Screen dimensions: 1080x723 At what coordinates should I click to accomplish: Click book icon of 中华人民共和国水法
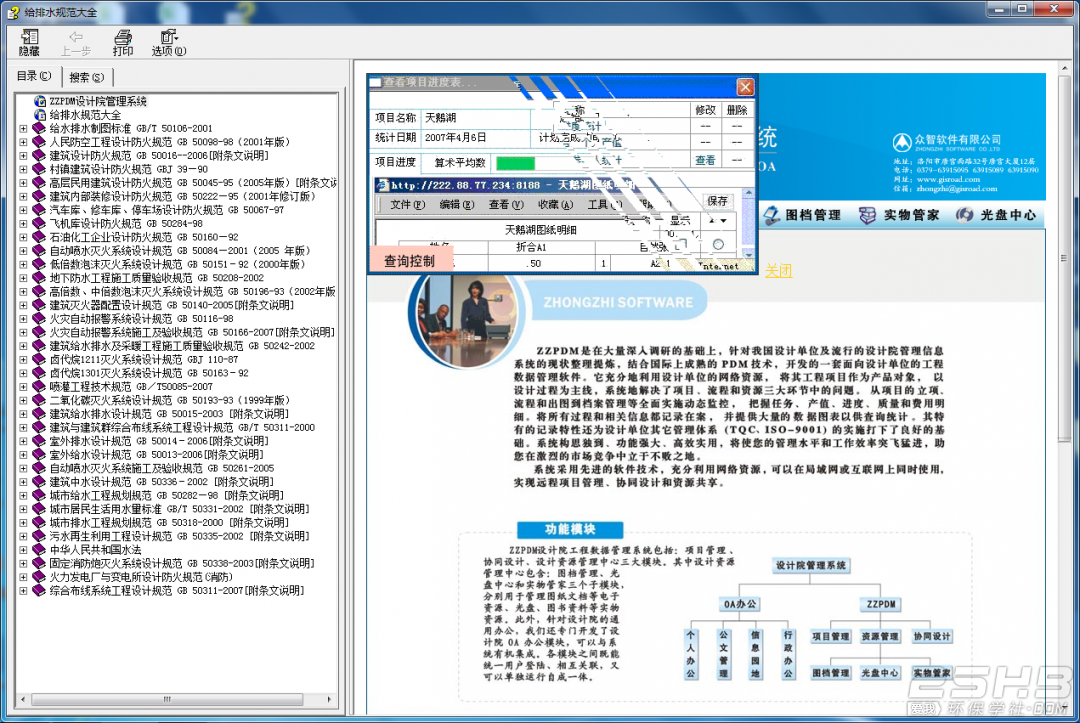pos(39,550)
